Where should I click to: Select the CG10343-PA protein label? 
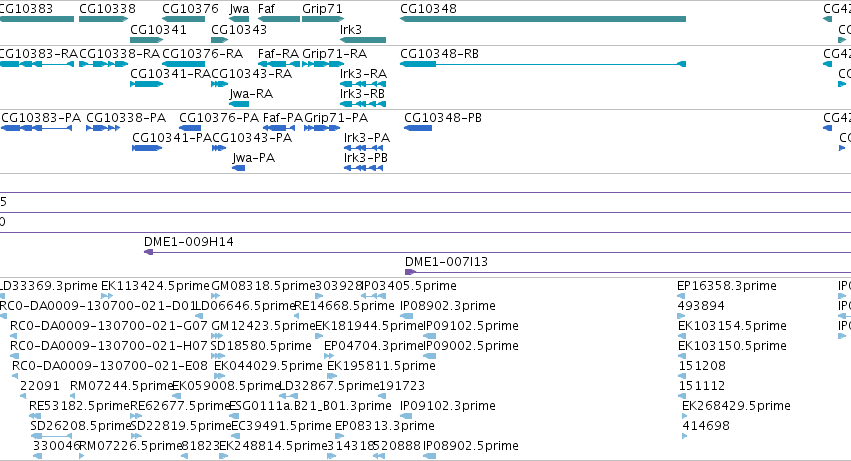coord(252,137)
